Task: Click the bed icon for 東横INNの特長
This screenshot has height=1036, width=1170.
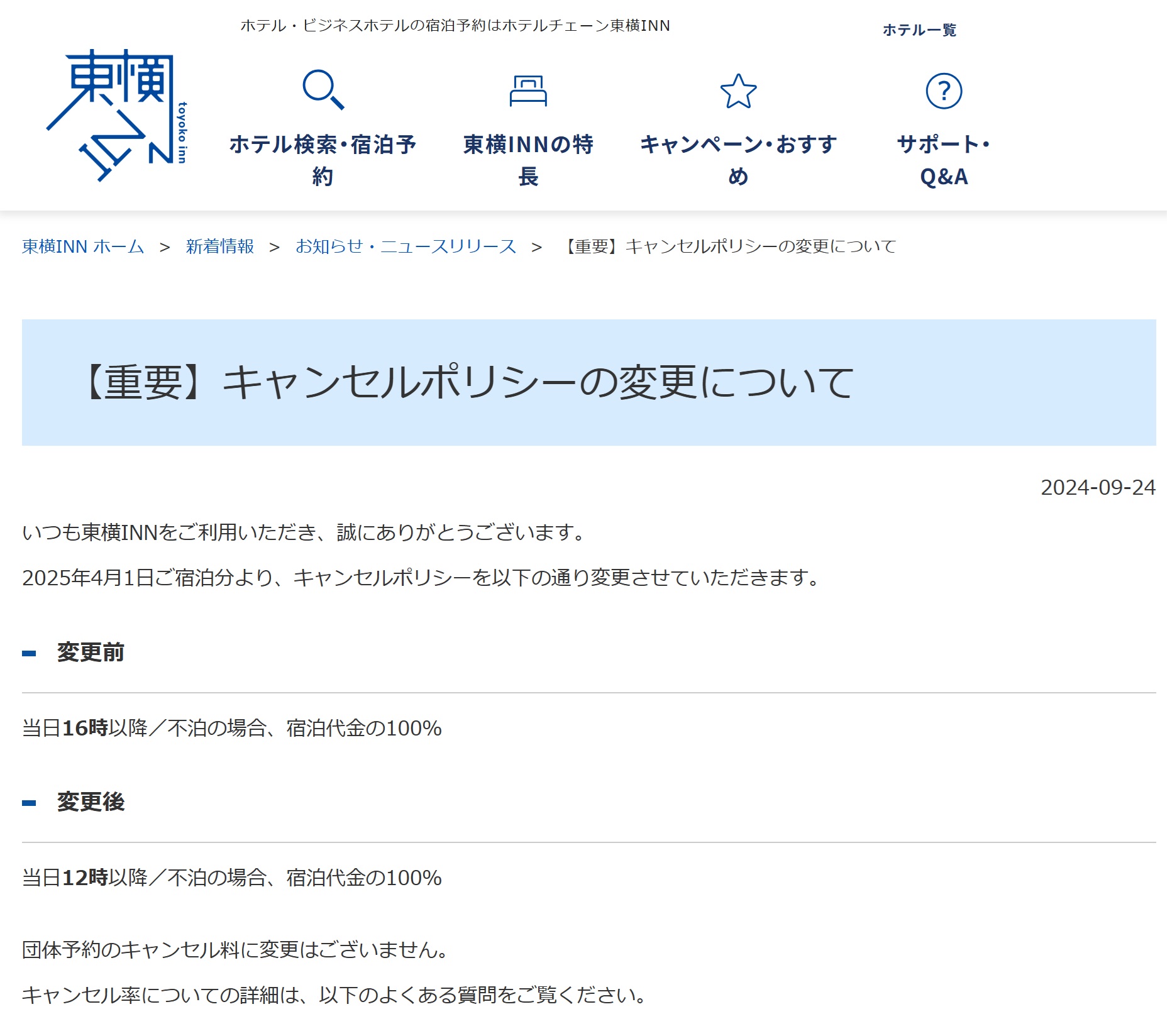Action: tap(528, 91)
